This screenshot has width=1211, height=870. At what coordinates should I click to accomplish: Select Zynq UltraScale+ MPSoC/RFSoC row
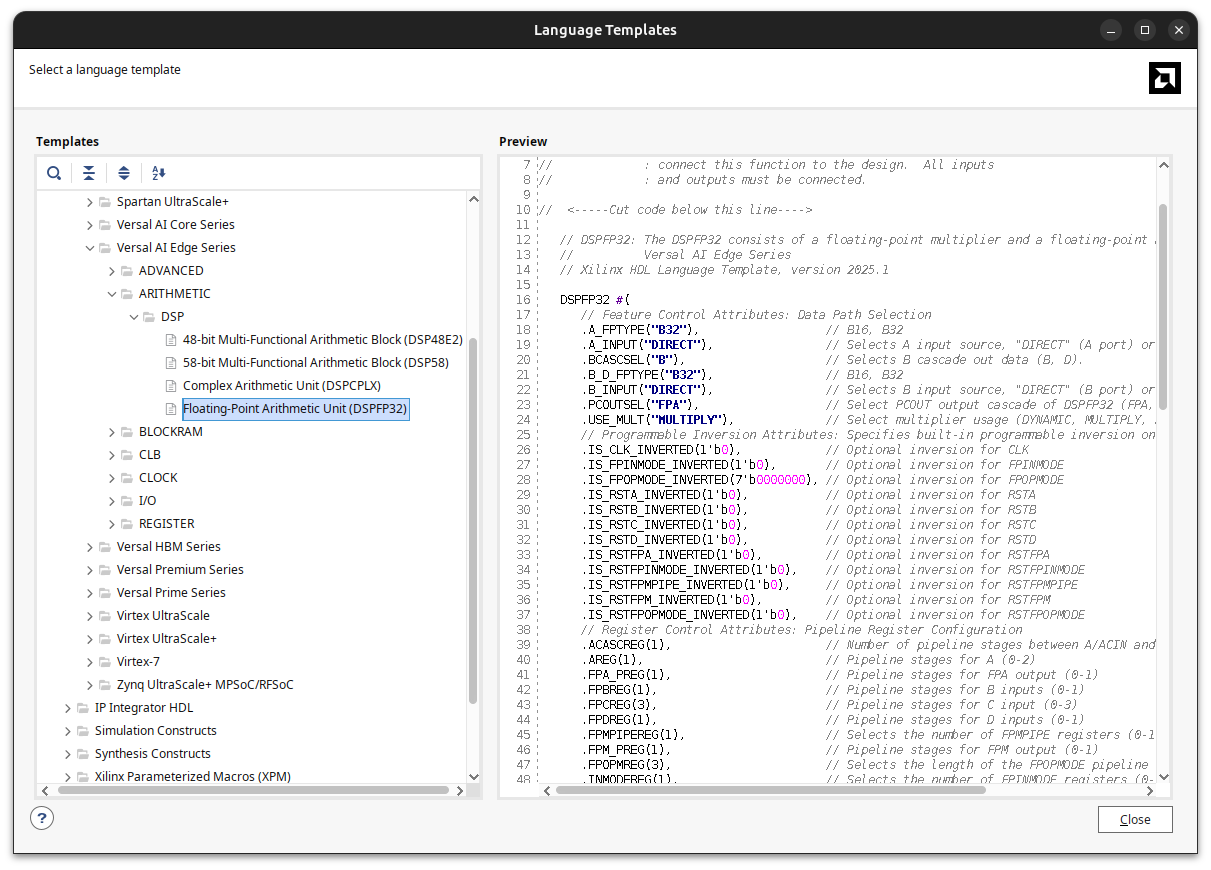(x=205, y=685)
